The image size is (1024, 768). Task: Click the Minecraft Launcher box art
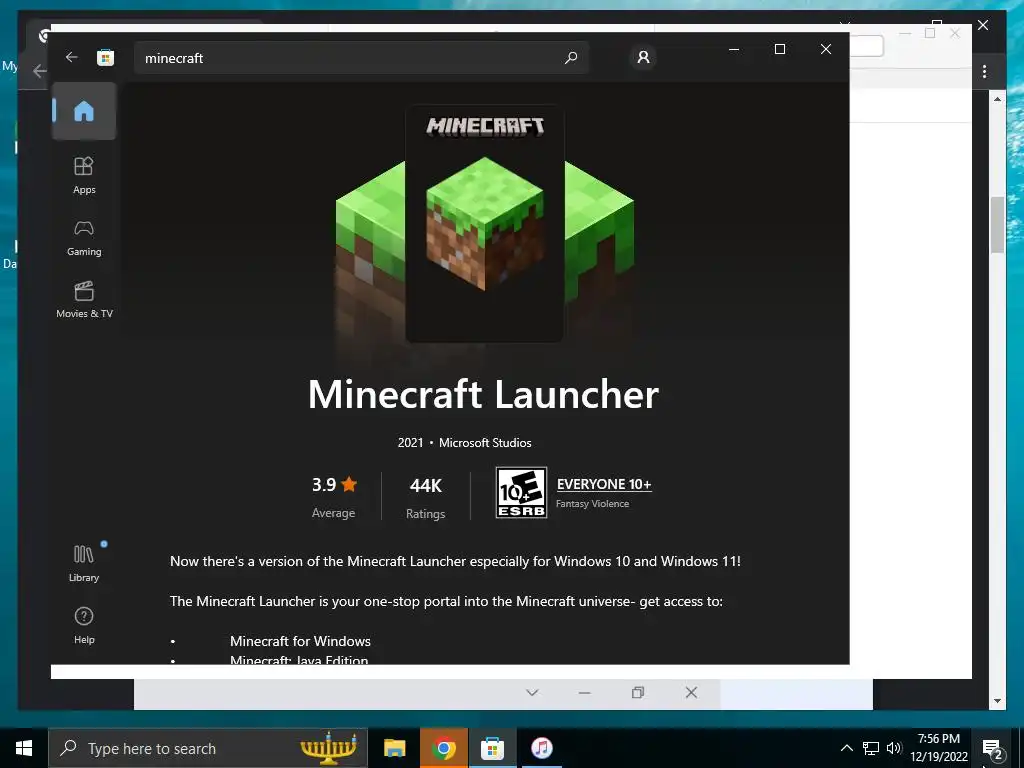click(x=485, y=223)
